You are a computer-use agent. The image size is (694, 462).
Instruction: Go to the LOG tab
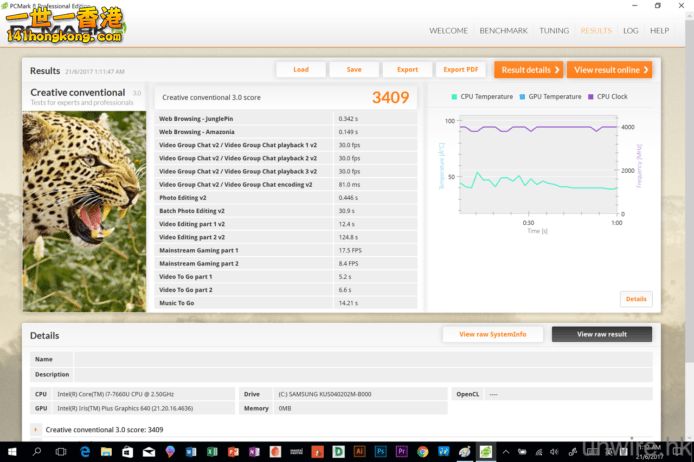[631, 31]
